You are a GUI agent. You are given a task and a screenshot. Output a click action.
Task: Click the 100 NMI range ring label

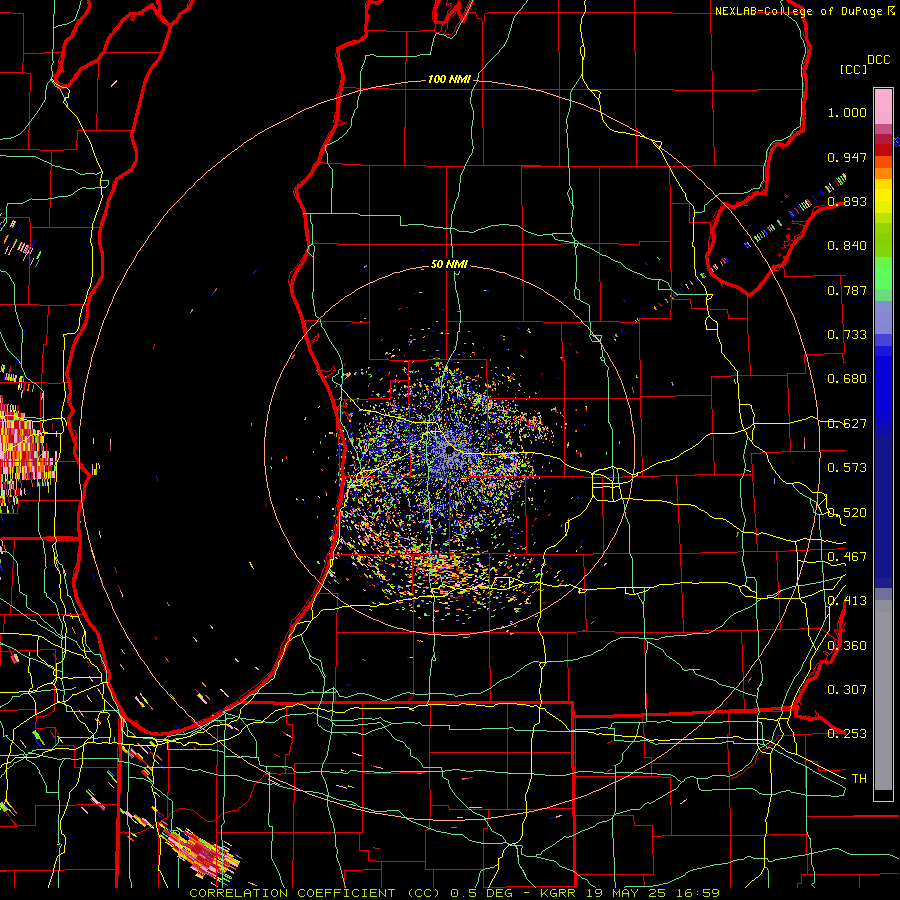[x=448, y=79]
